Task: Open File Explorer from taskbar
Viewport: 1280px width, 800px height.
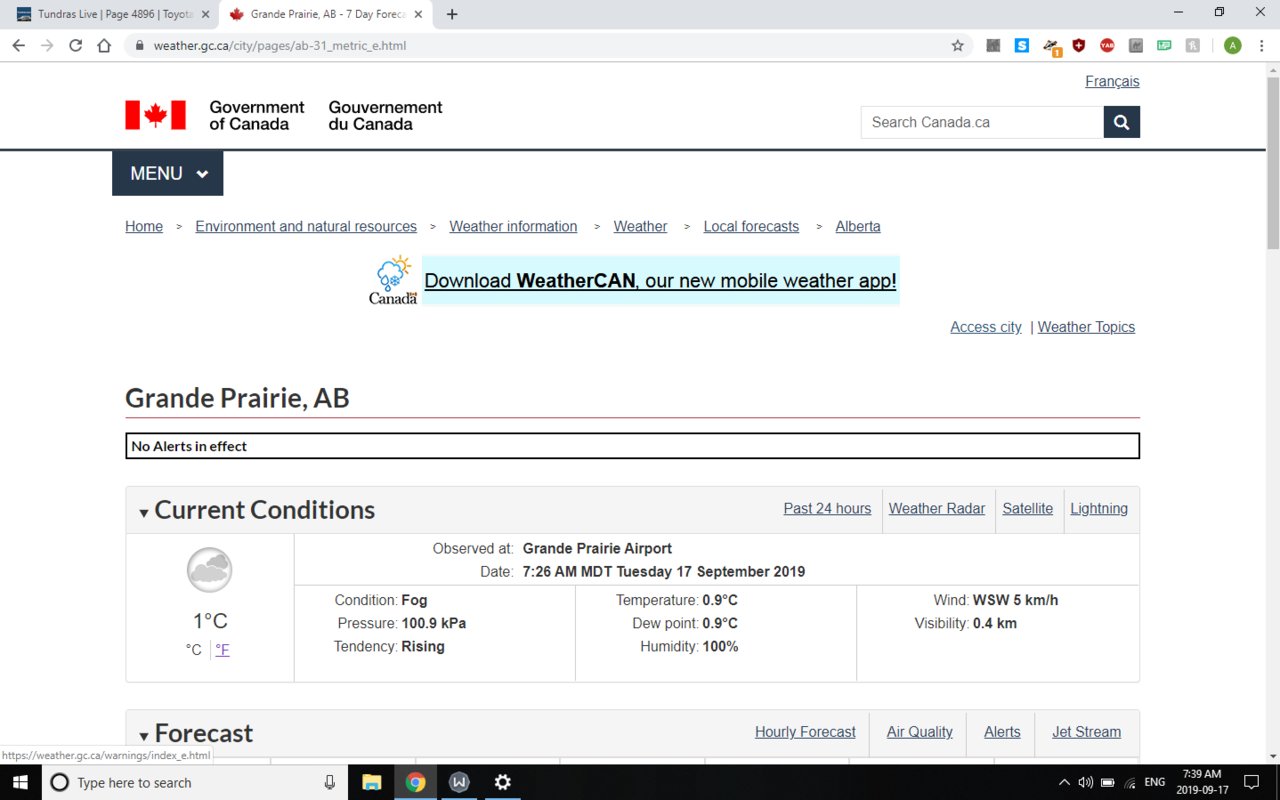Action: point(371,782)
